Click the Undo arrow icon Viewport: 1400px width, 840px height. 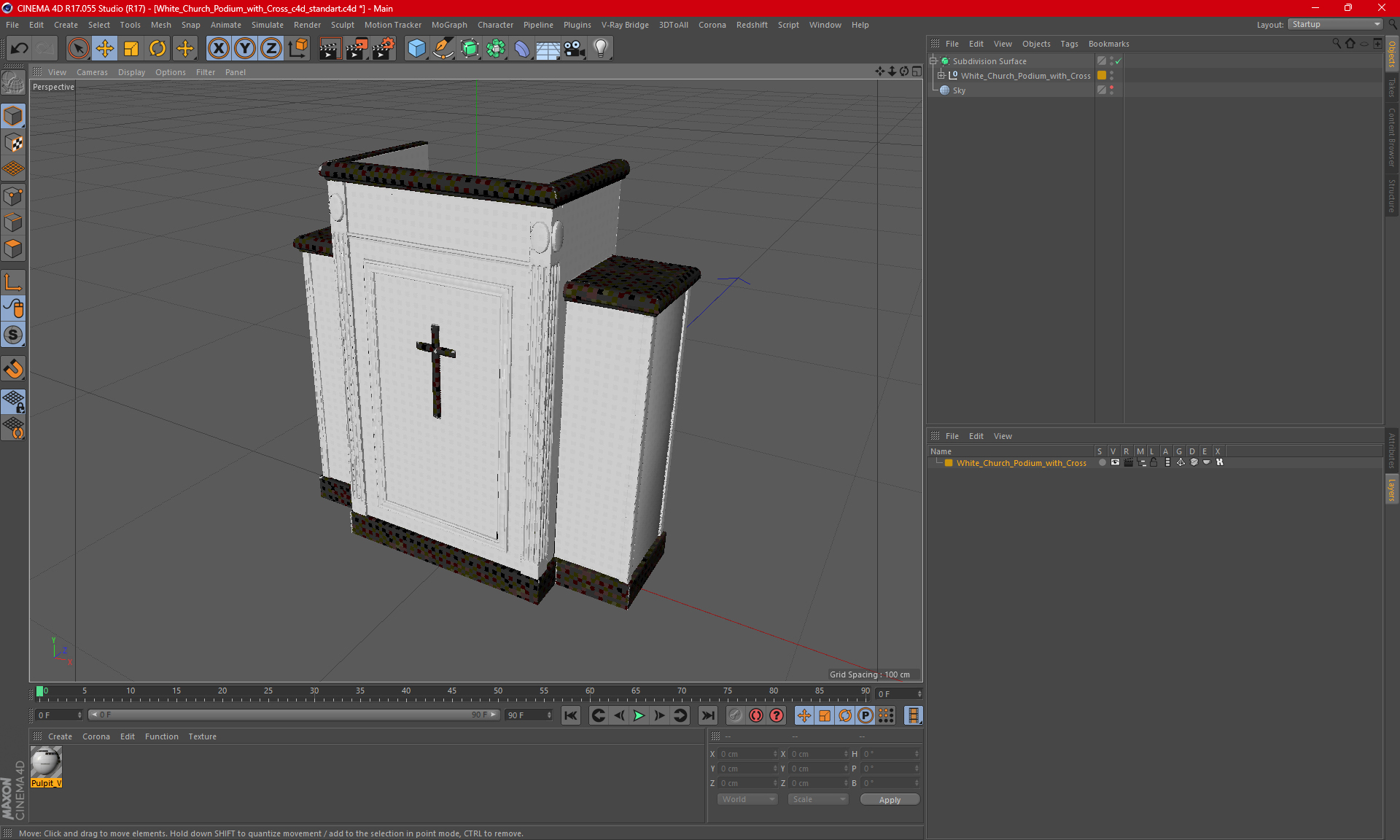[20, 49]
